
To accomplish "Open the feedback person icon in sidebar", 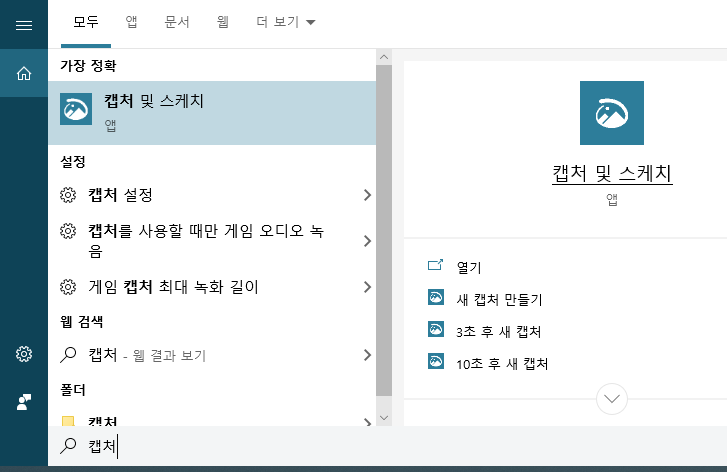I will click(24, 402).
